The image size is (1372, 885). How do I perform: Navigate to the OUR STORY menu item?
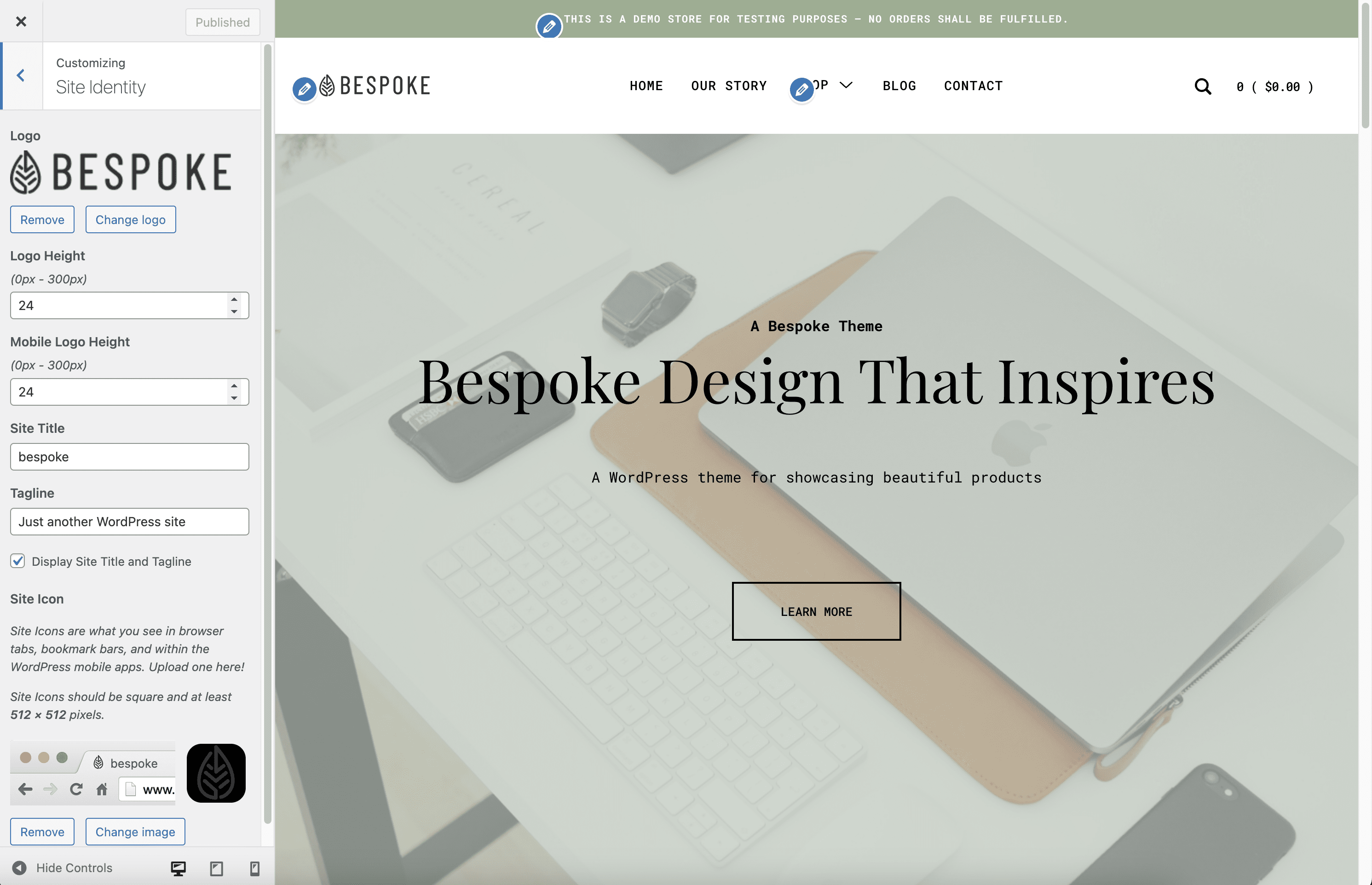728,86
